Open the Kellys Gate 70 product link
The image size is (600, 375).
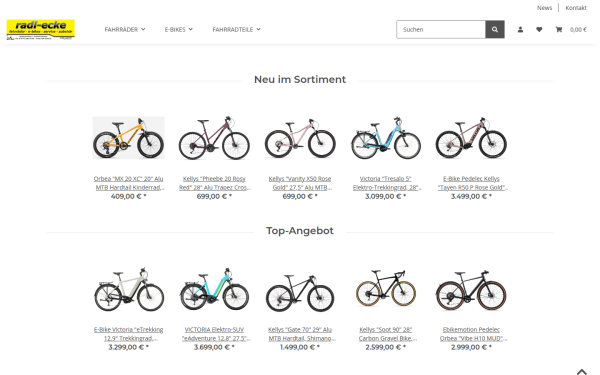coord(300,334)
